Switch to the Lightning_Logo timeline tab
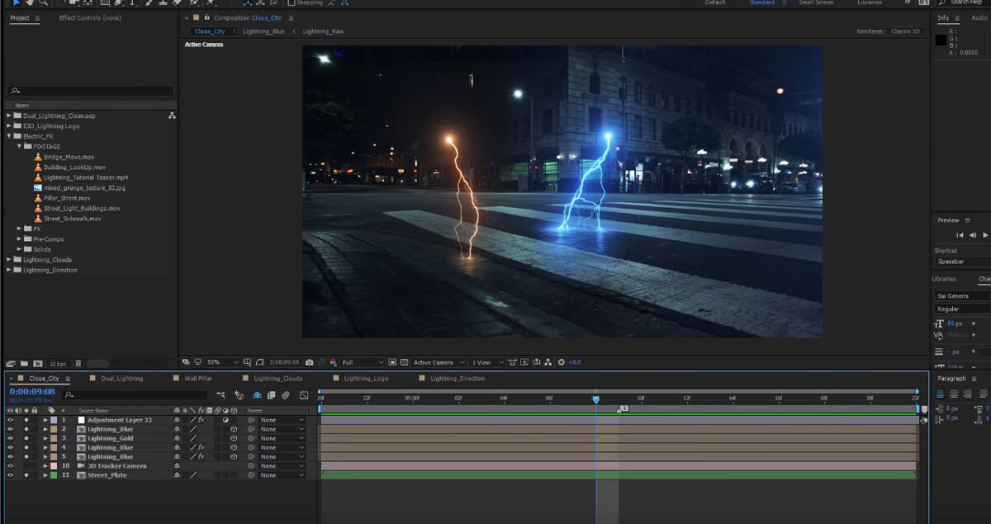 coord(366,378)
